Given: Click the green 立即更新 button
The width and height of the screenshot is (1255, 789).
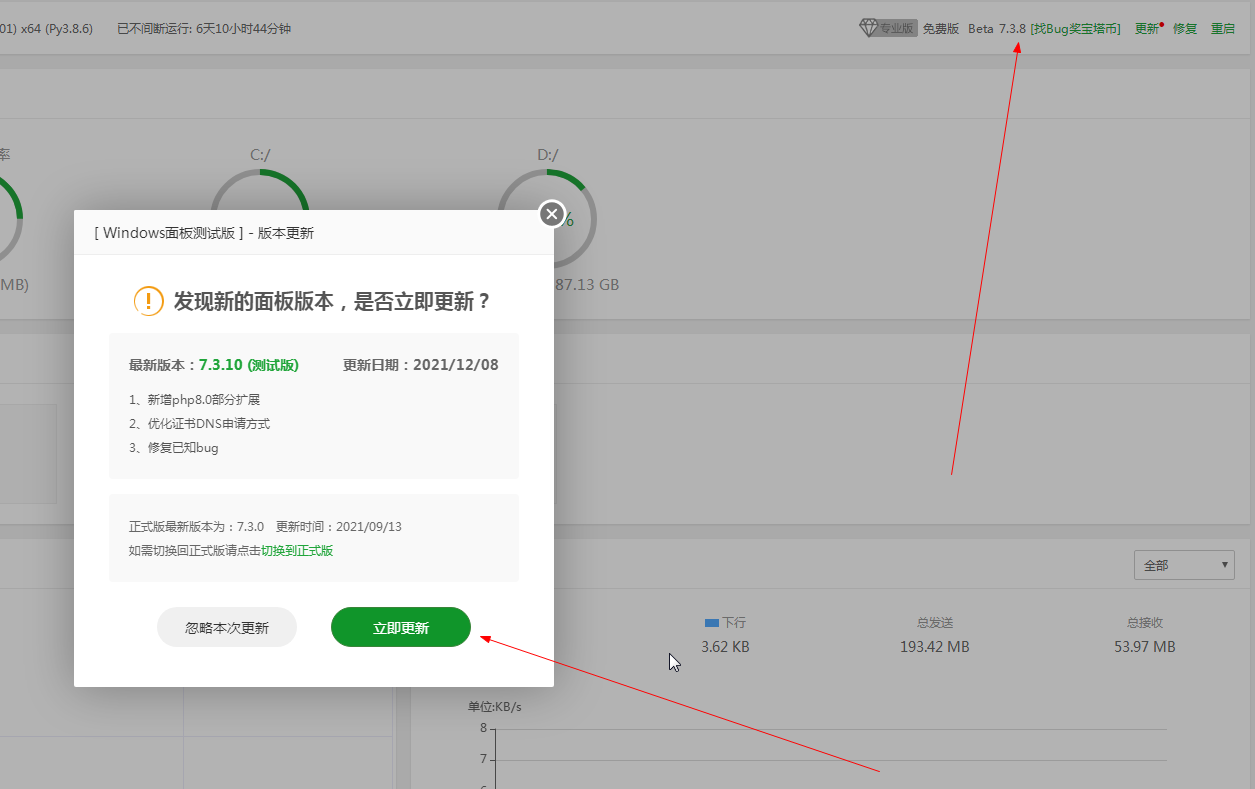Looking at the screenshot, I should [400, 627].
